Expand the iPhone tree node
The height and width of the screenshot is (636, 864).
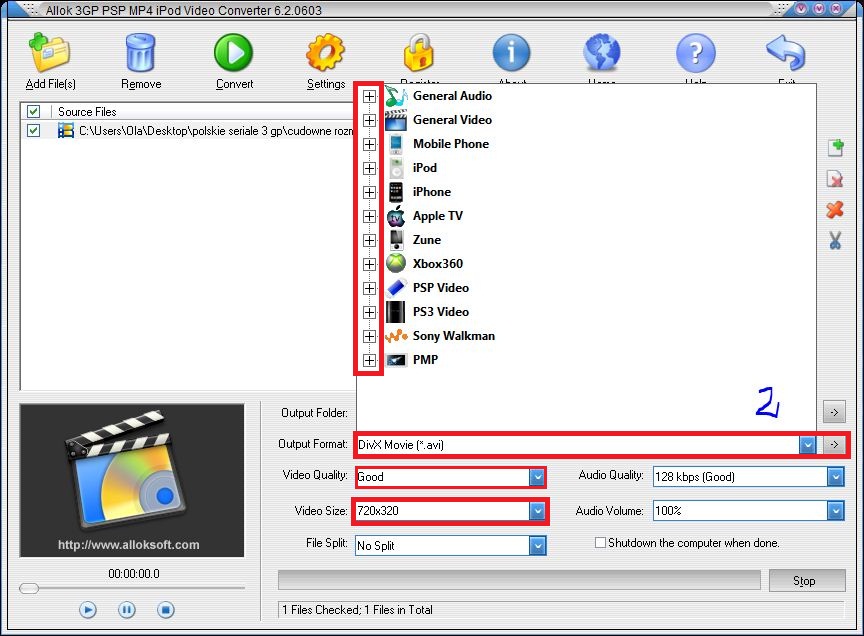[370, 192]
